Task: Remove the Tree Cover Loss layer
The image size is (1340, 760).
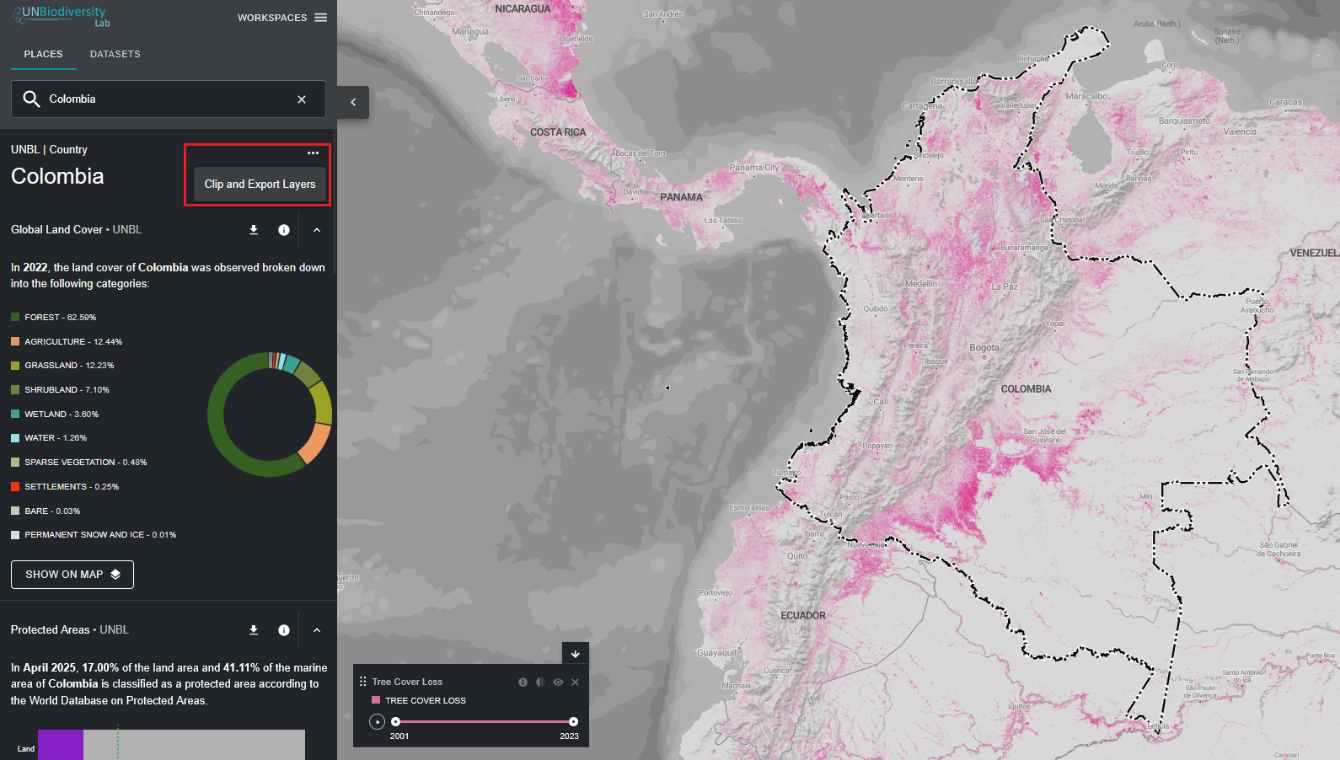Action: pyautogui.click(x=575, y=682)
